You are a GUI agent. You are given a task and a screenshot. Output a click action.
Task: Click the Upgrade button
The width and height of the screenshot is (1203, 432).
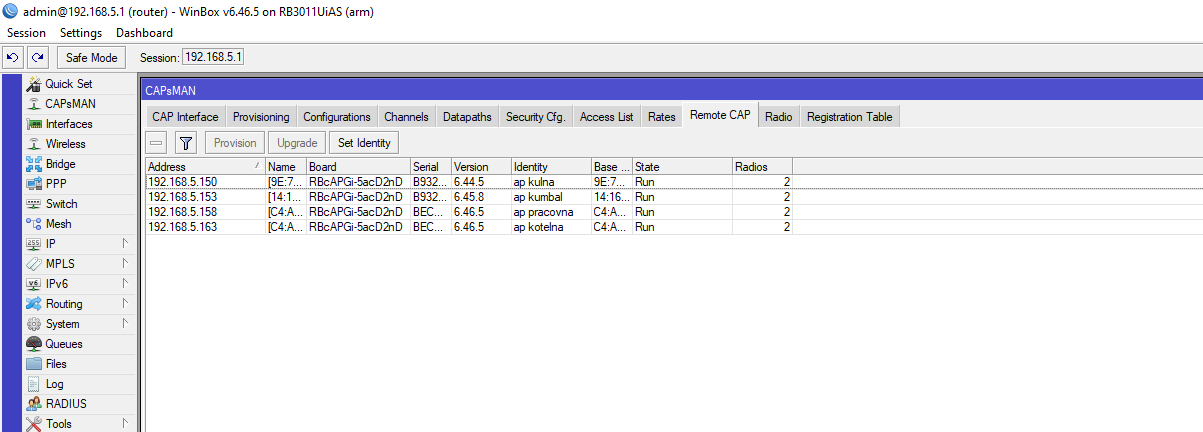click(x=297, y=143)
